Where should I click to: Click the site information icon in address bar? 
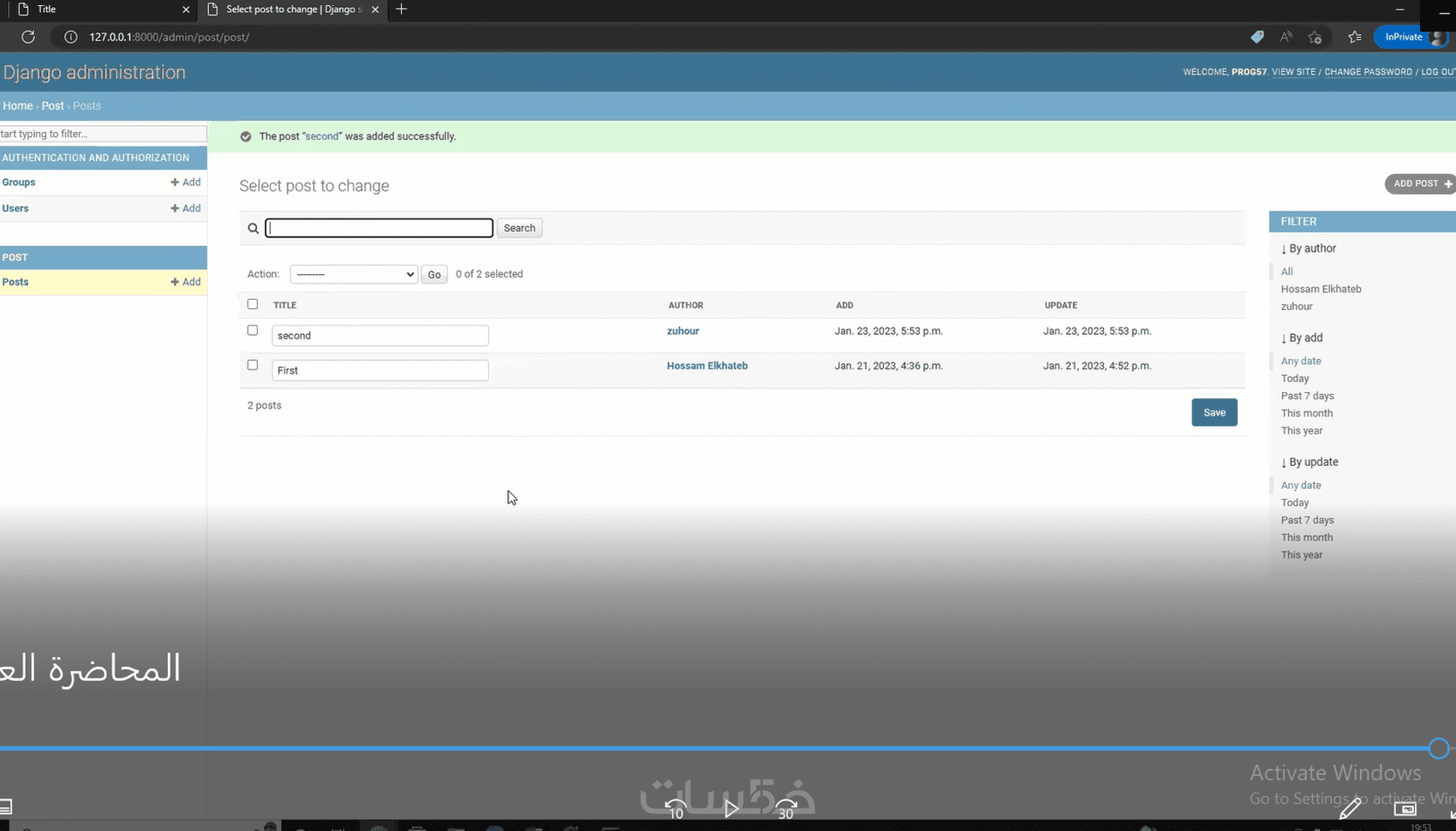pos(71,37)
